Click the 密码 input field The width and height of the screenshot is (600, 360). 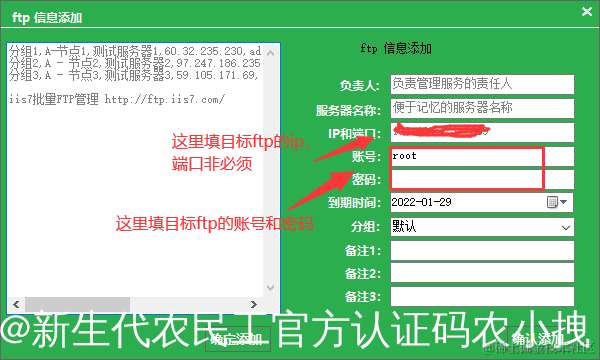482,179
